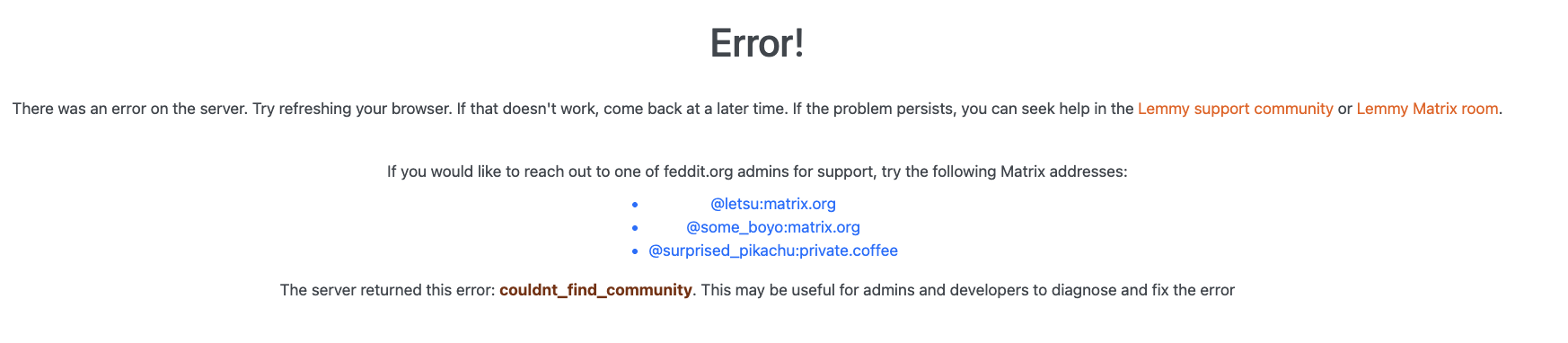Viewport: 1568px width, 343px height.
Task: Click the 'The server returned this error' label
Action: pos(388,290)
